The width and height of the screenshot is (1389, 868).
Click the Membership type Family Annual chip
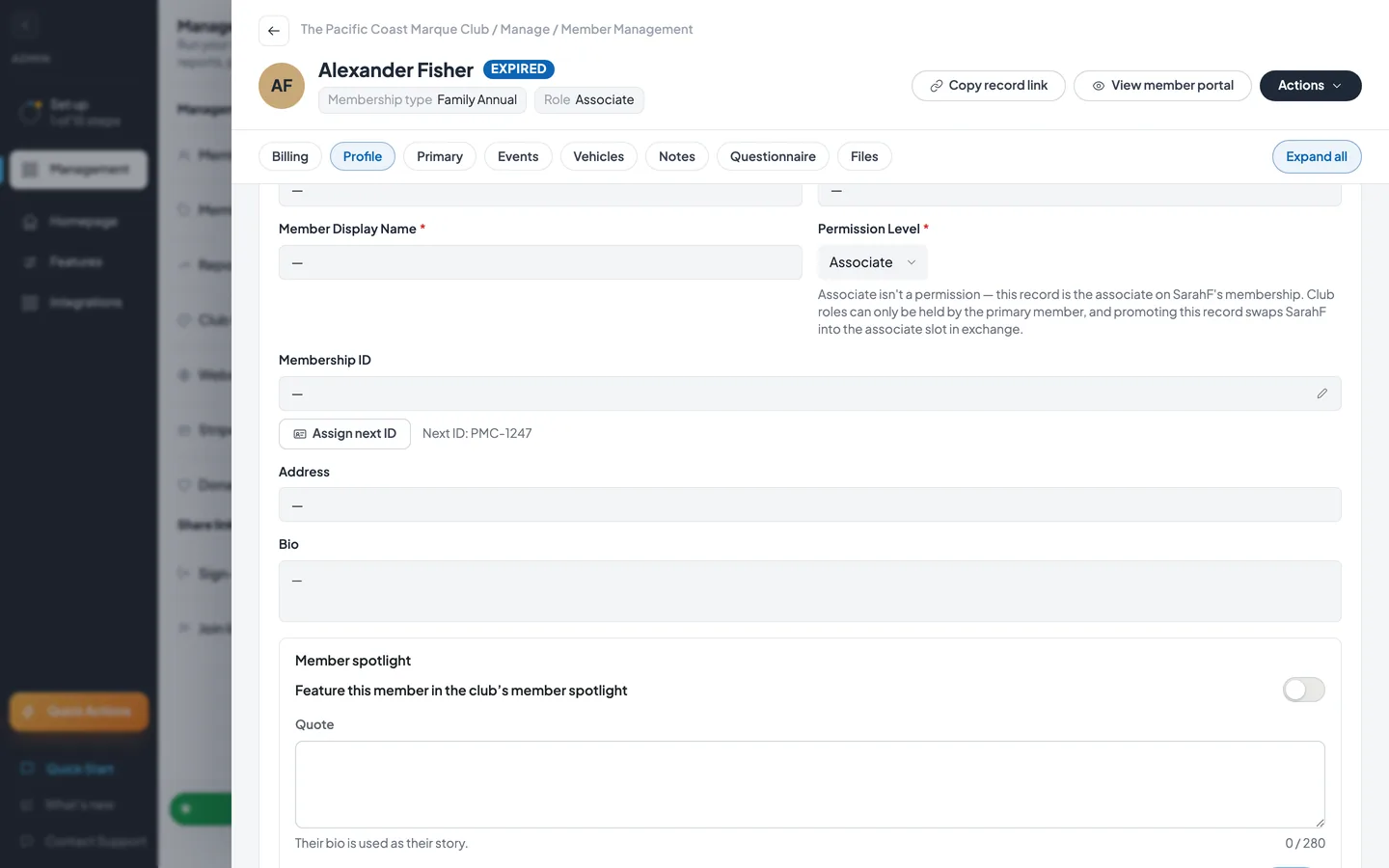coord(422,100)
